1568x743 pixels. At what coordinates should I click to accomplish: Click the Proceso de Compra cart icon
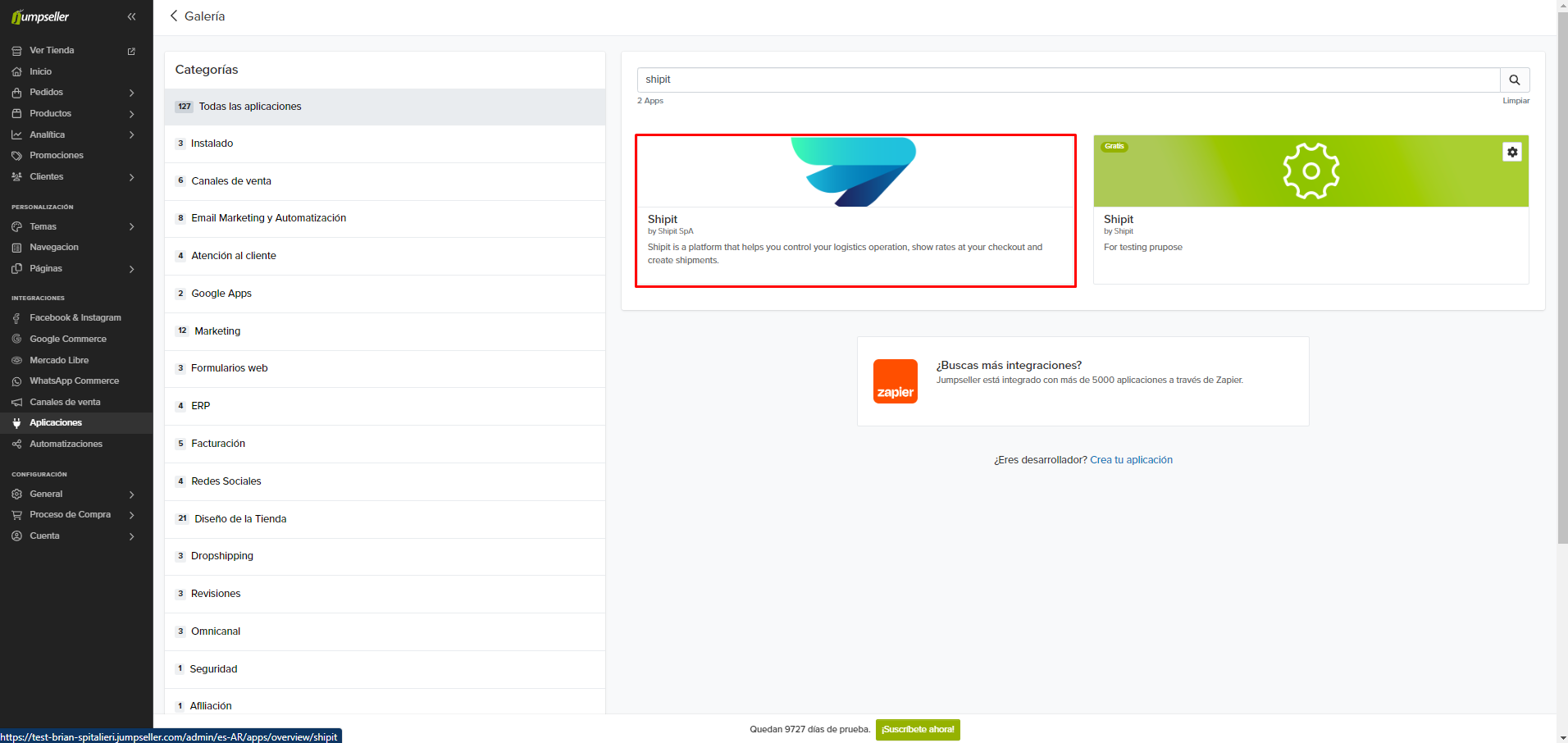point(16,515)
